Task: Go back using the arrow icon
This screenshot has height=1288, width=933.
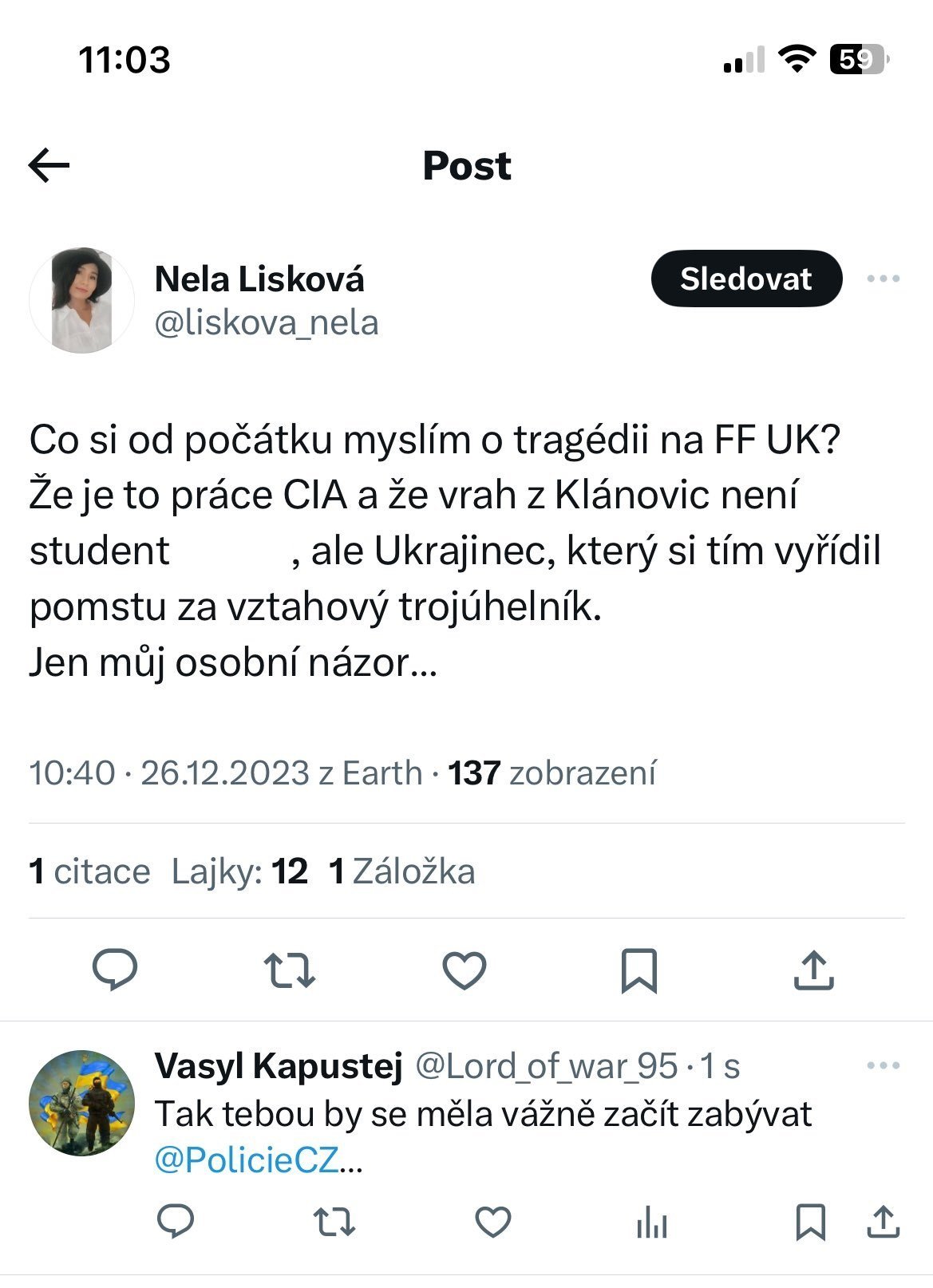Action: click(x=49, y=166)
